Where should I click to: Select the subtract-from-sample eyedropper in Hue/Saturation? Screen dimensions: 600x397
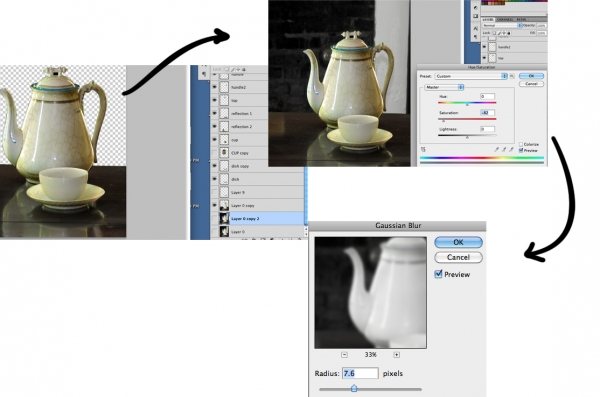[x=511, y=149]
